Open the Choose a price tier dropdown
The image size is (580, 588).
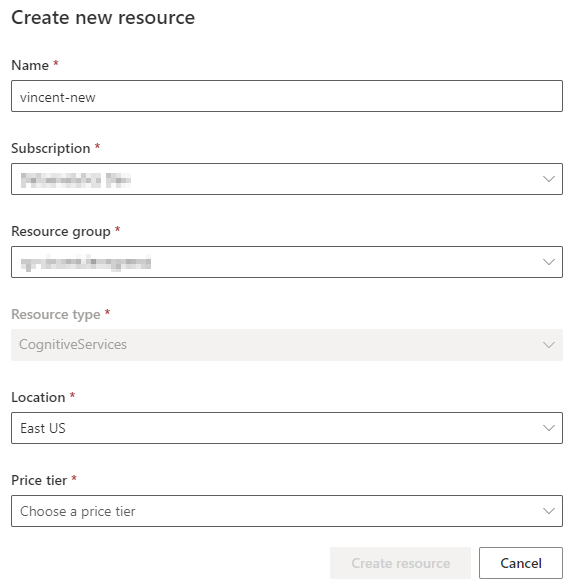point(287,511)
